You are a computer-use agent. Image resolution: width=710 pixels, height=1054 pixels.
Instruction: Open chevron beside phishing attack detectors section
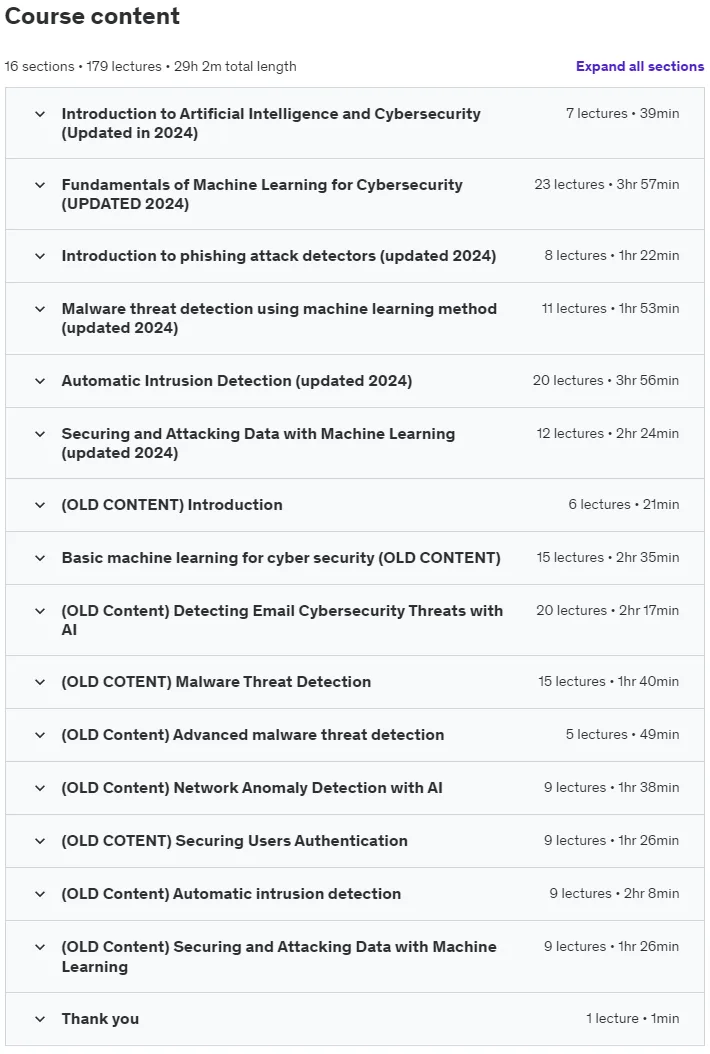(40, 256)
